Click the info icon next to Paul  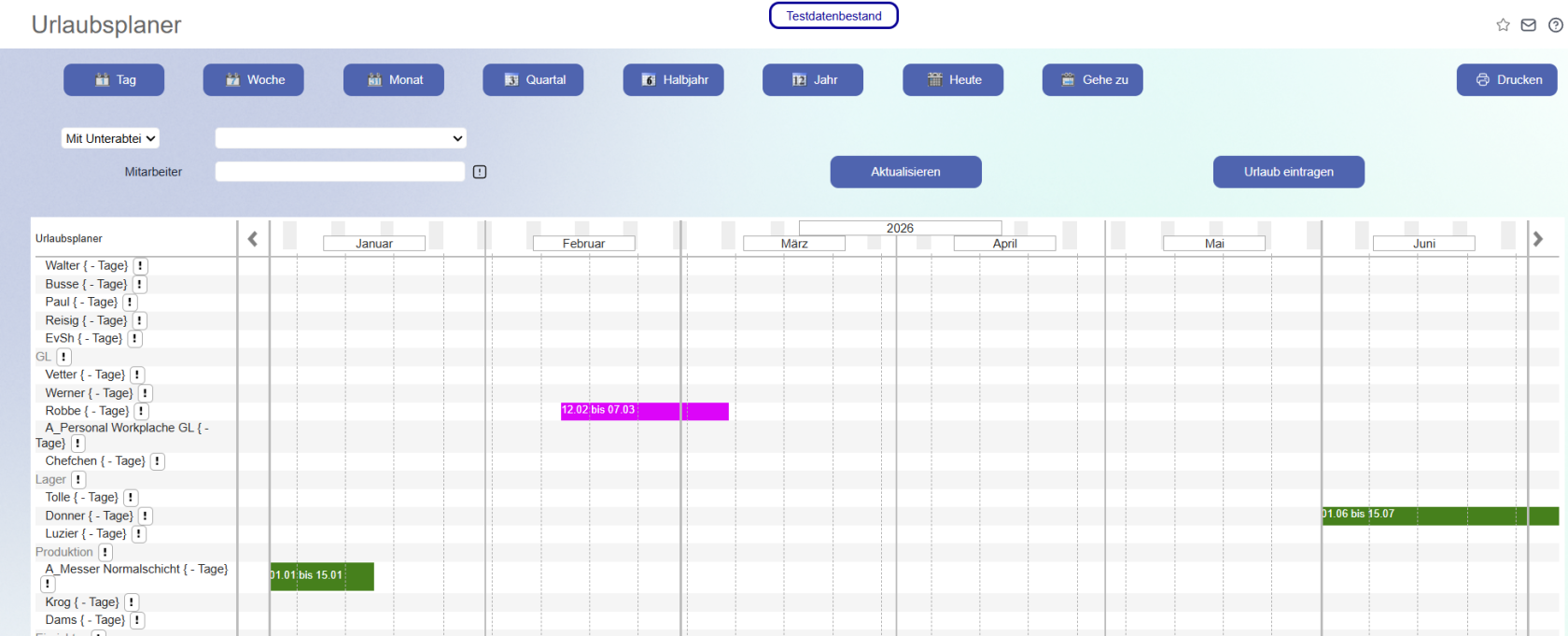tap(131, 303)
